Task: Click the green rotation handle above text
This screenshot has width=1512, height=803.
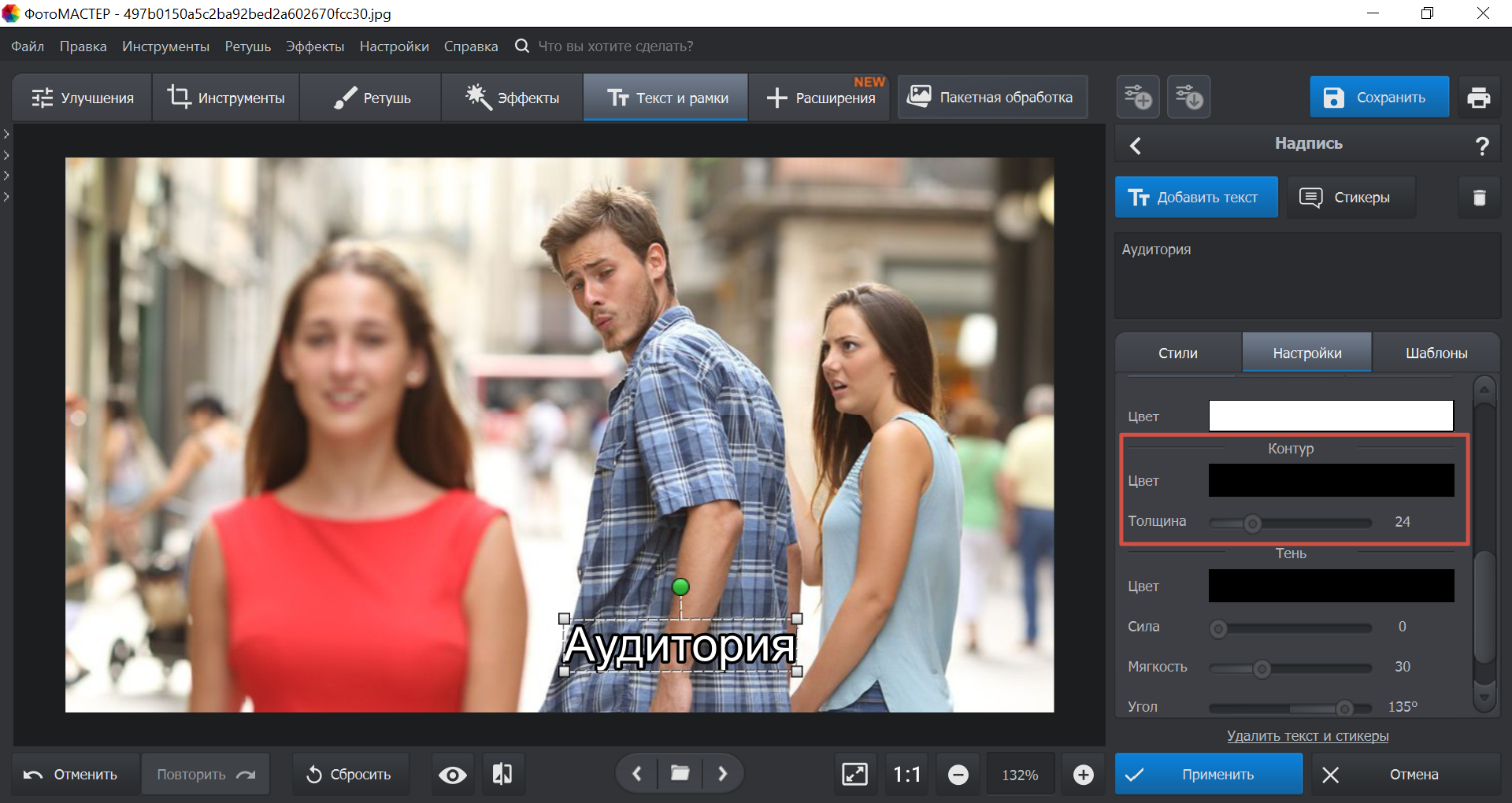Action: coord(680,587)
